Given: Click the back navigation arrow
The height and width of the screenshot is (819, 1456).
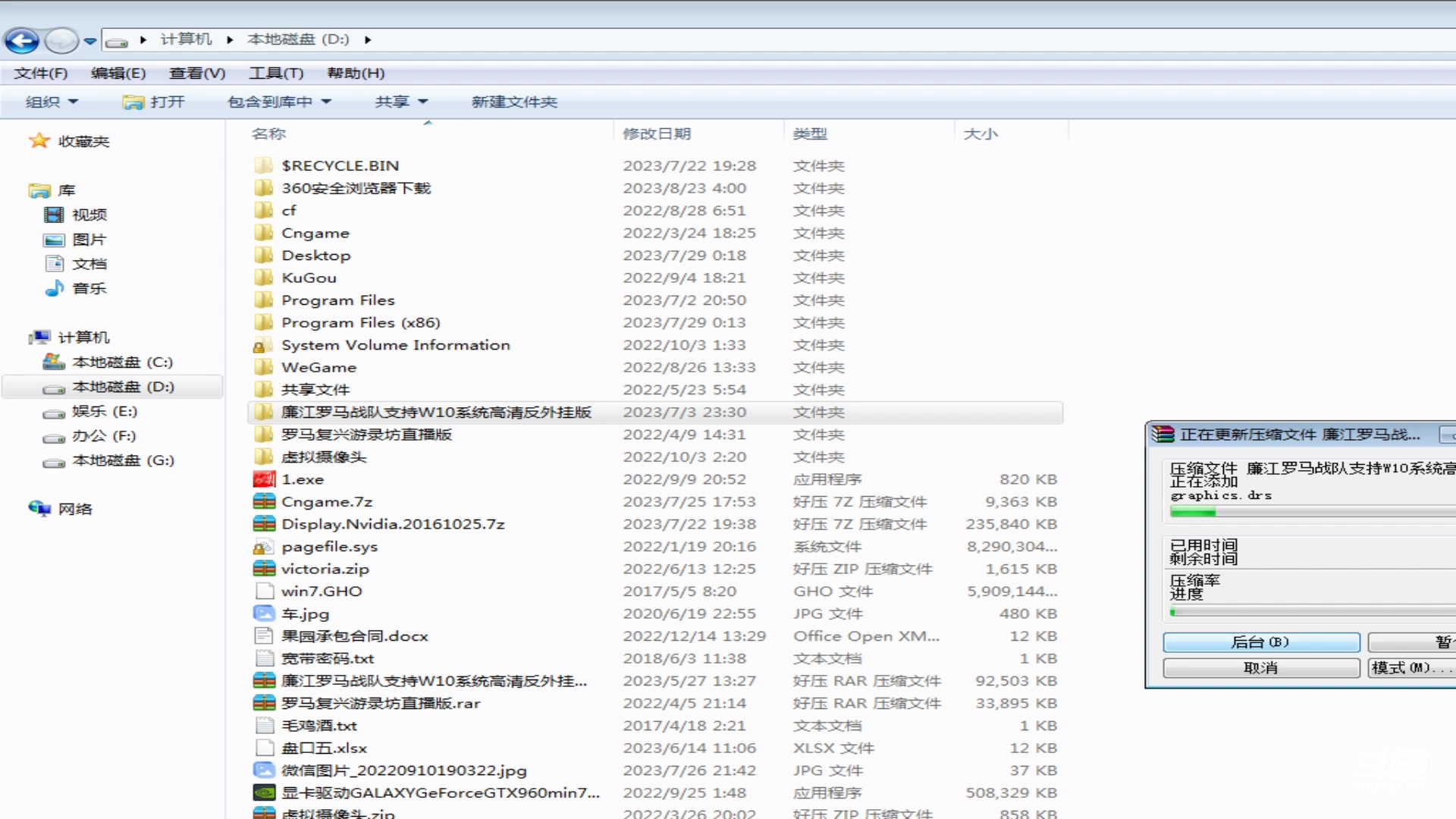Looking at the screenshot, I should (x=22, y=40).
